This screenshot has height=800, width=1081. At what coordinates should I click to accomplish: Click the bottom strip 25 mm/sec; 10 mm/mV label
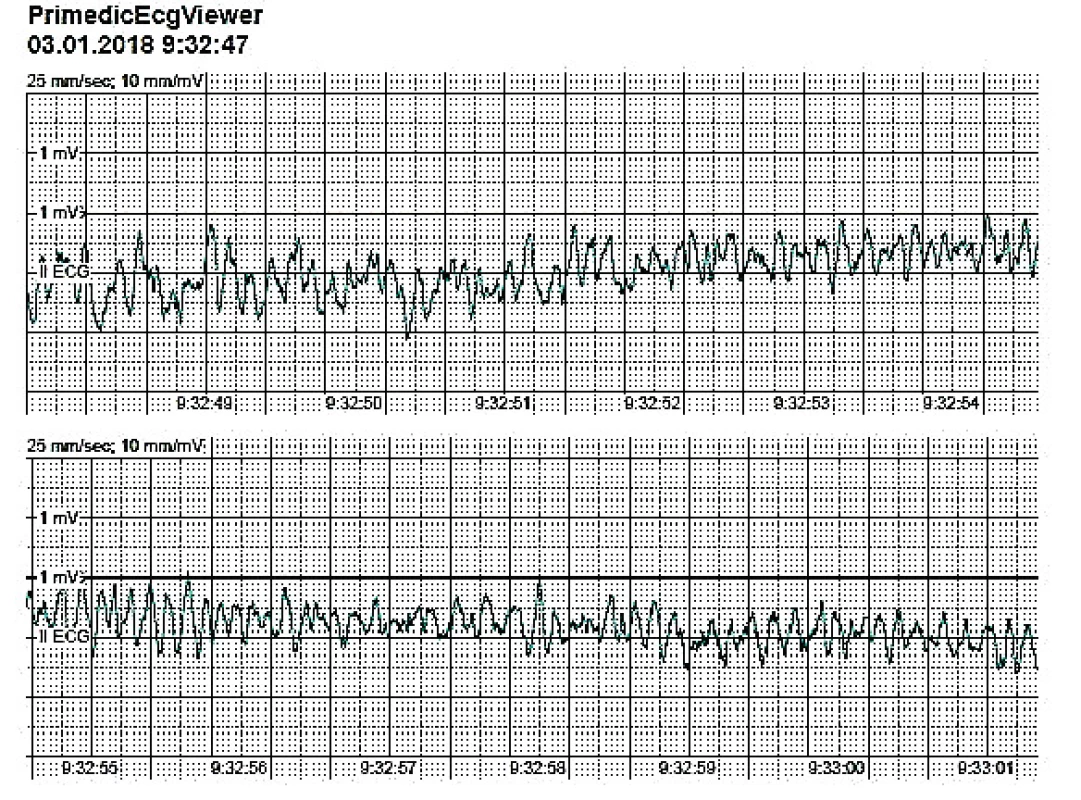[x=116, y=446]
